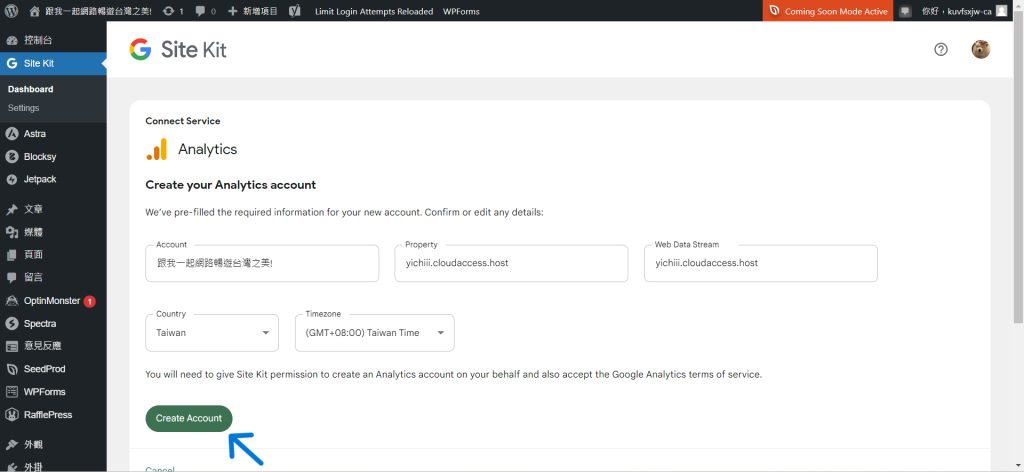Viewport: 1024px width, 472px height.
Task: Open Site Kit help question-mark icon
Action: 940,50
